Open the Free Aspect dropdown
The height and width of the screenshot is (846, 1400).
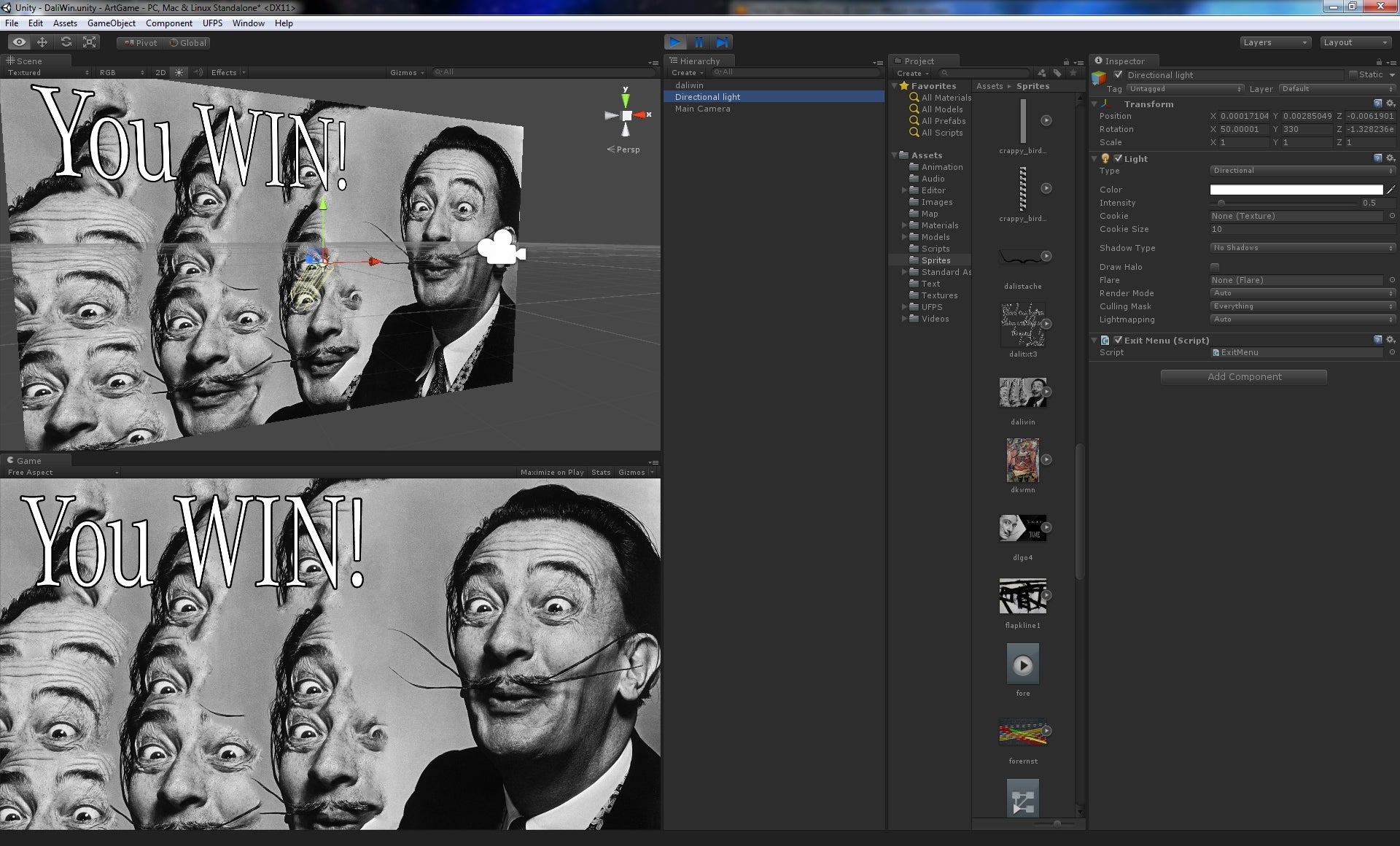(x=62, y=473)
